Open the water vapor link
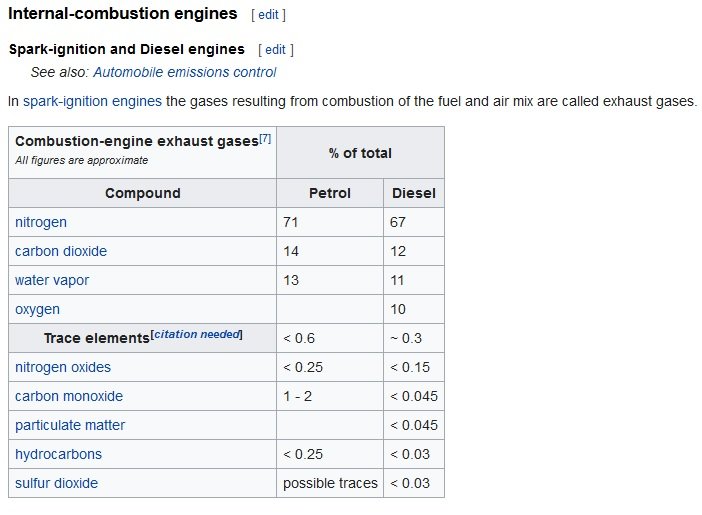This screenshot has height=515, width=702. coord(52,280)
